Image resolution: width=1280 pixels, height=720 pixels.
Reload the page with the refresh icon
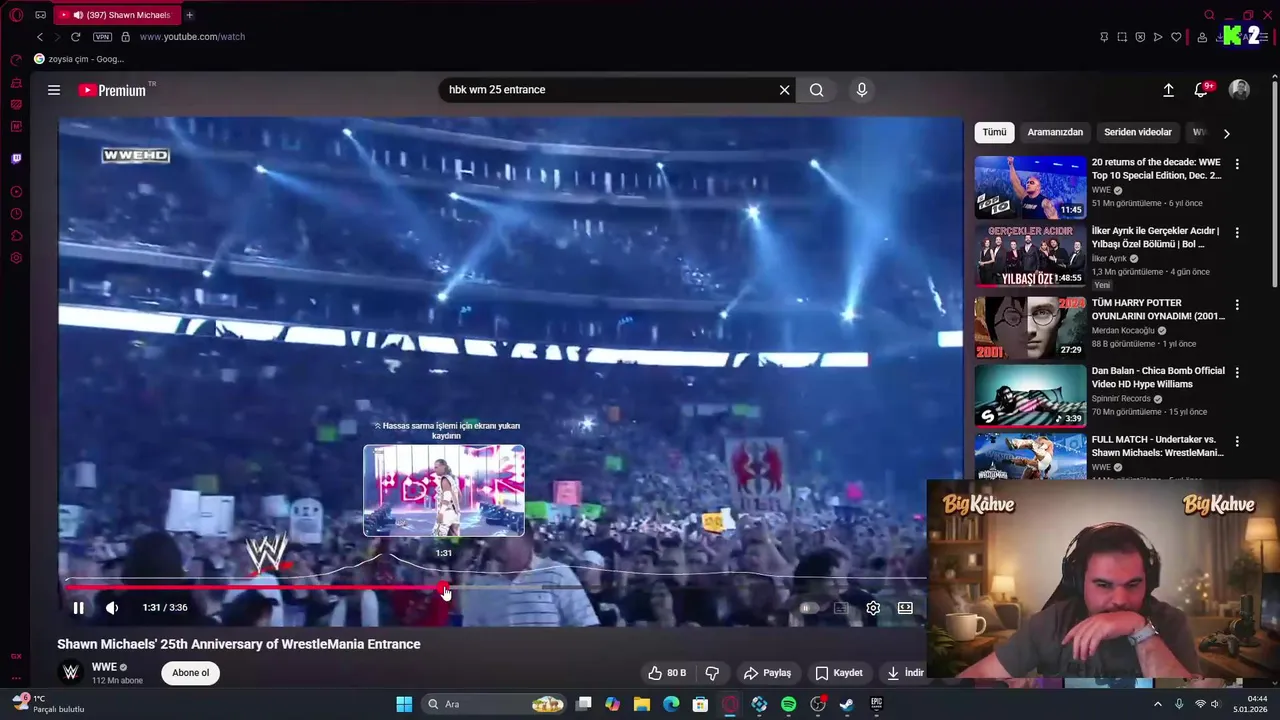(75, 37)
